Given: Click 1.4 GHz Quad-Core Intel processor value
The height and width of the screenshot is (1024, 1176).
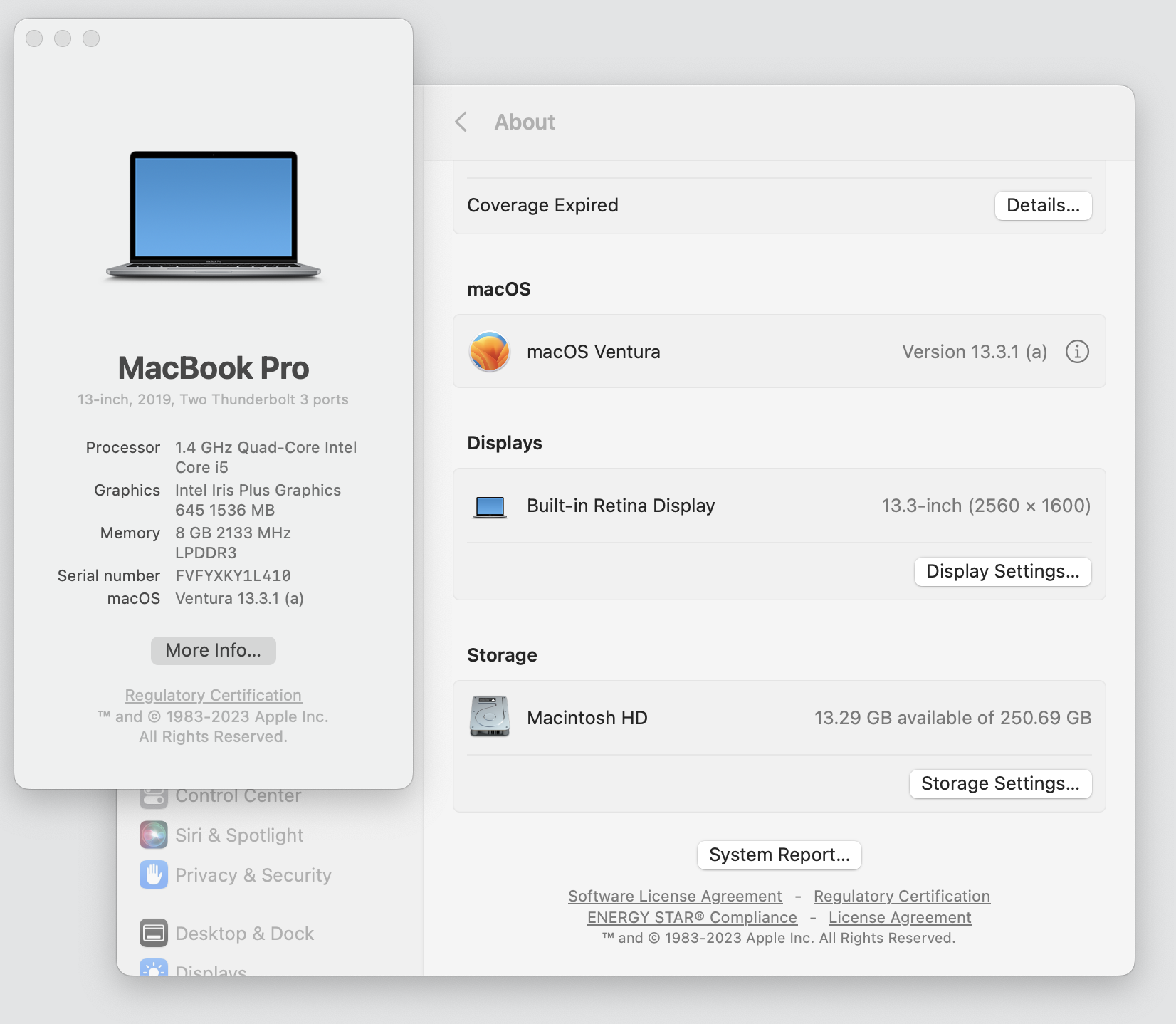Looking at the screenshot, I should click(x=266, y=457).
